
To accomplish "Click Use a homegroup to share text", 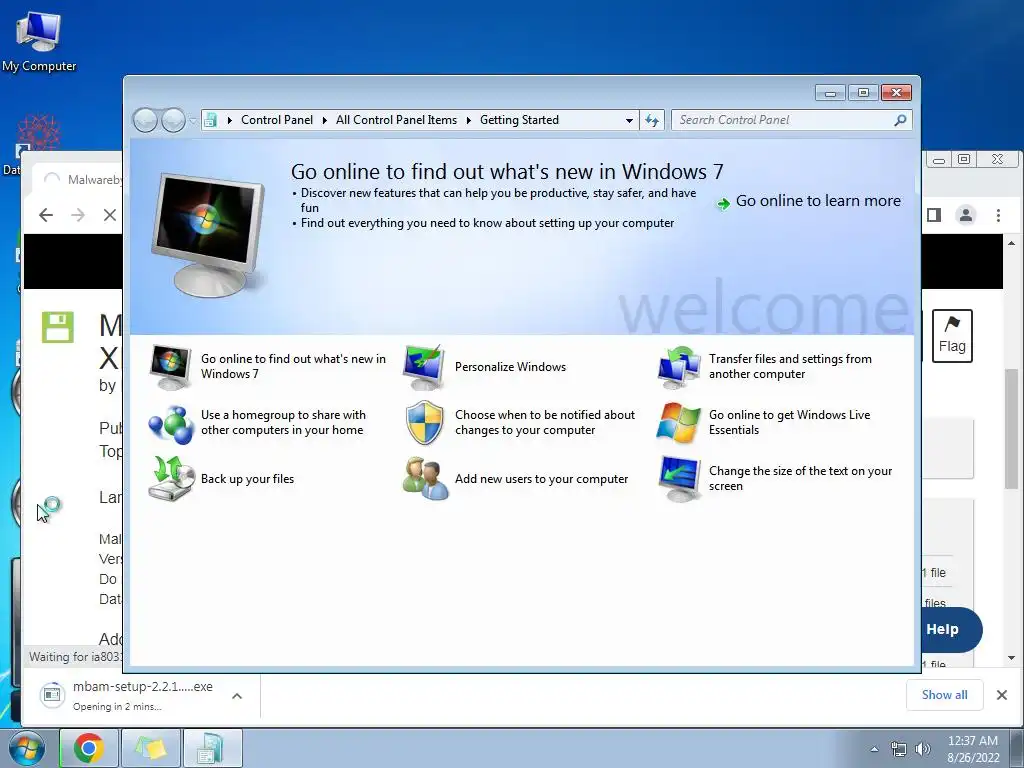I will pyautogui.click(x=283, y=423).
